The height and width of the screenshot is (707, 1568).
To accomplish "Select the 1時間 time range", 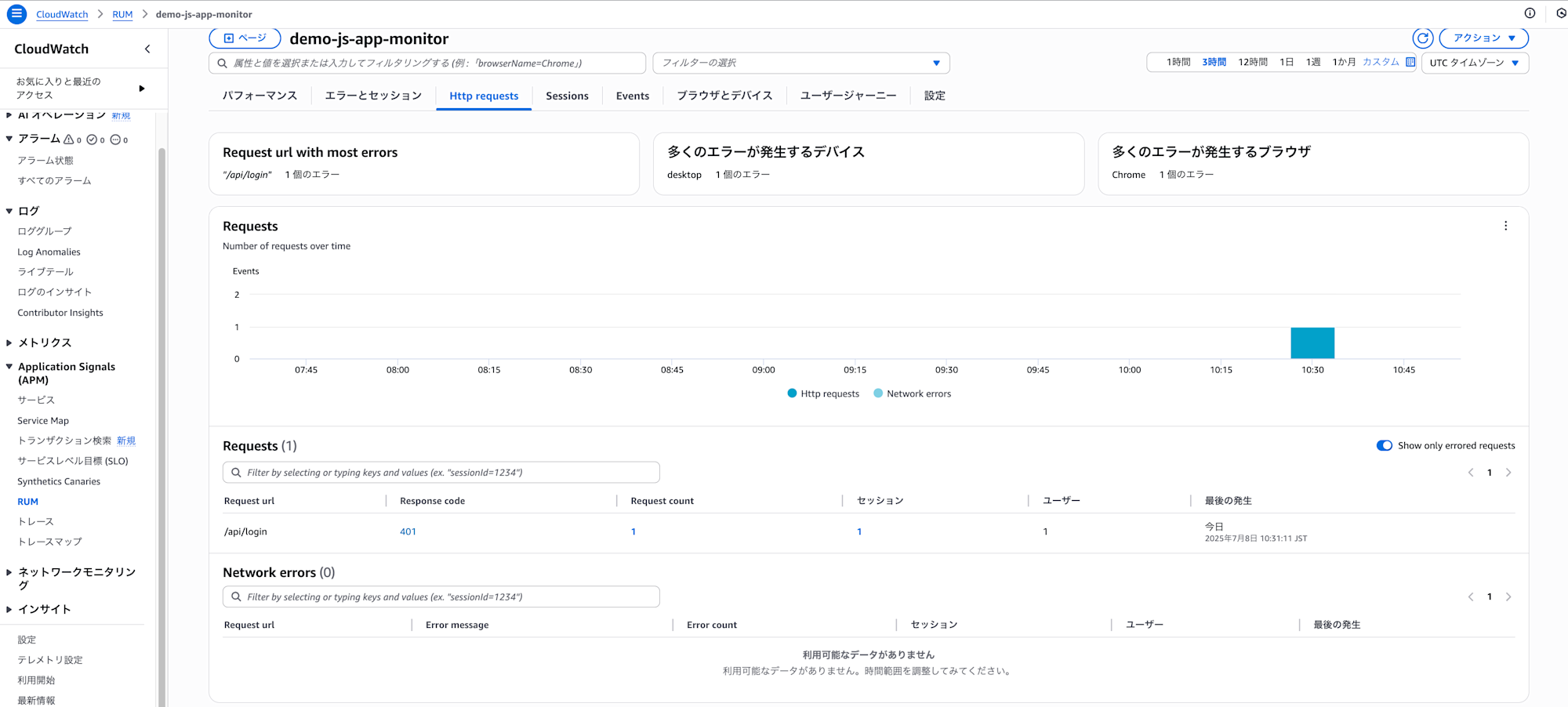I will [x=1178, y=62].
